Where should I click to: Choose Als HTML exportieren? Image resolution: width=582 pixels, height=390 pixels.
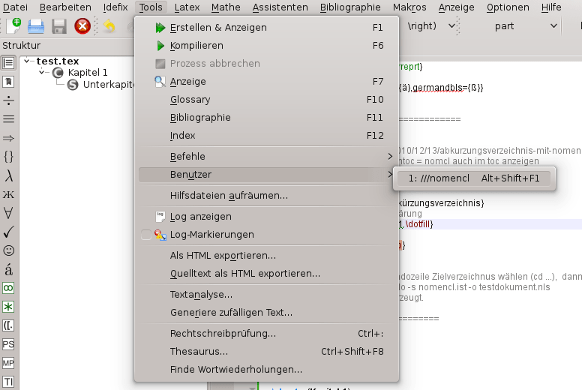[x=266, y=256]
